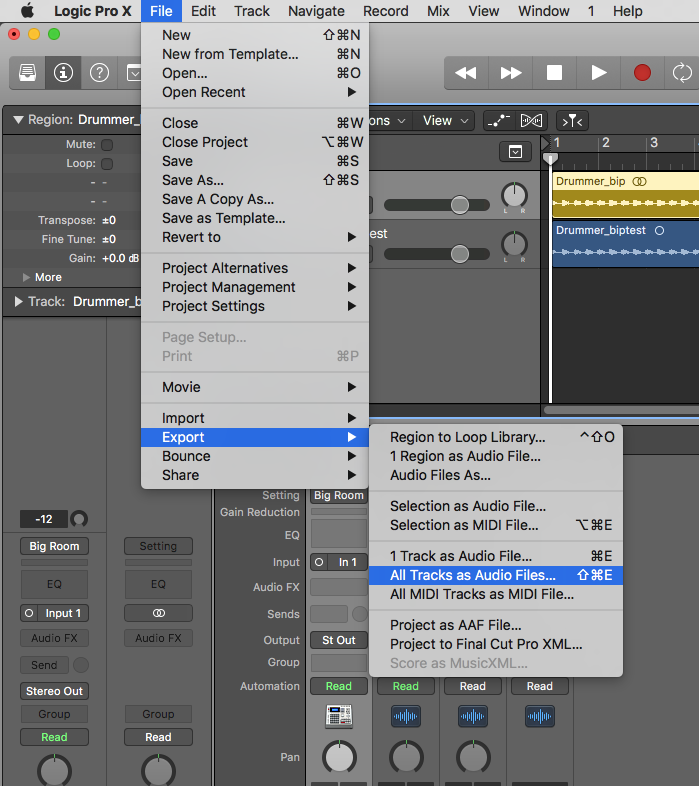Click the Audio FX slot under Input 1
Viewport: 699px width, 786px height.
click(x=54, y=638)
